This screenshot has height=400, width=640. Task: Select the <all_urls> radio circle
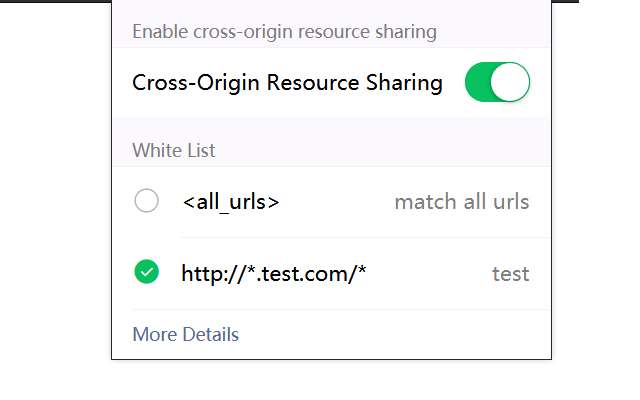147,200
